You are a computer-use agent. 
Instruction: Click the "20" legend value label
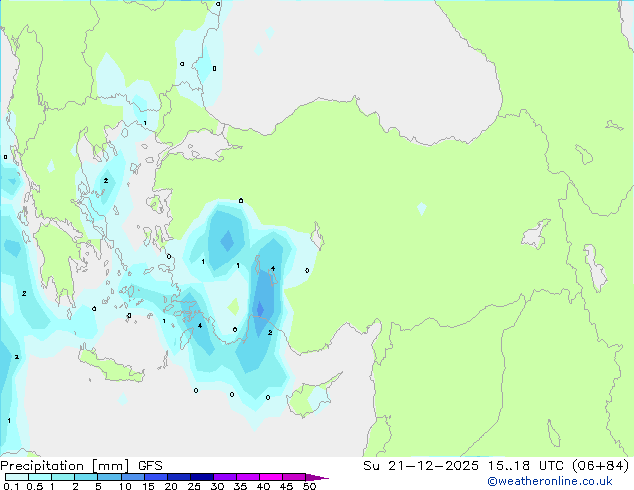pyautogui.click(x=171, y=486)
